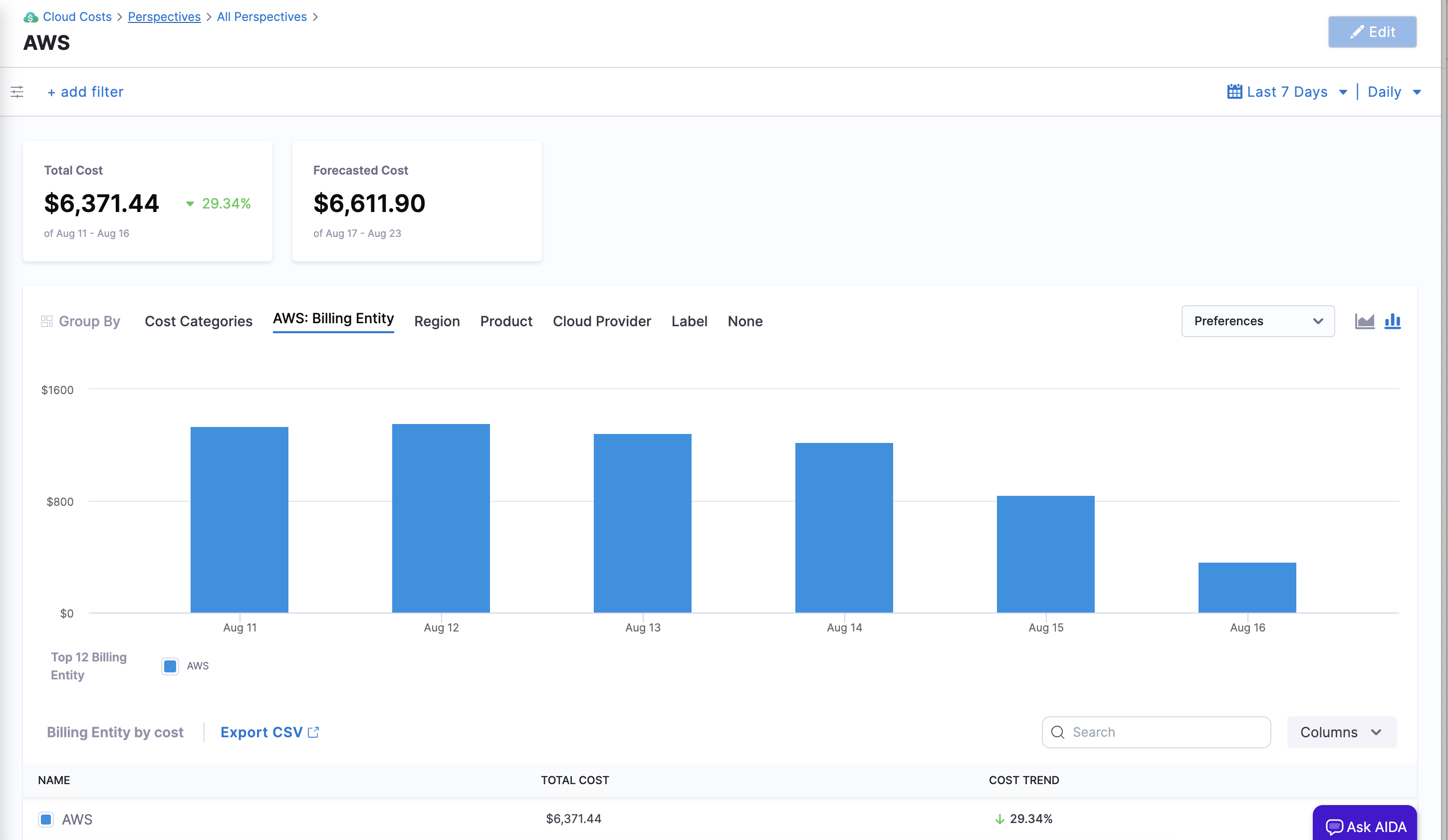1448x840 pixels.
Task: Click the Forecasted Cost $6,611.90 value
Action: point(369,204)
